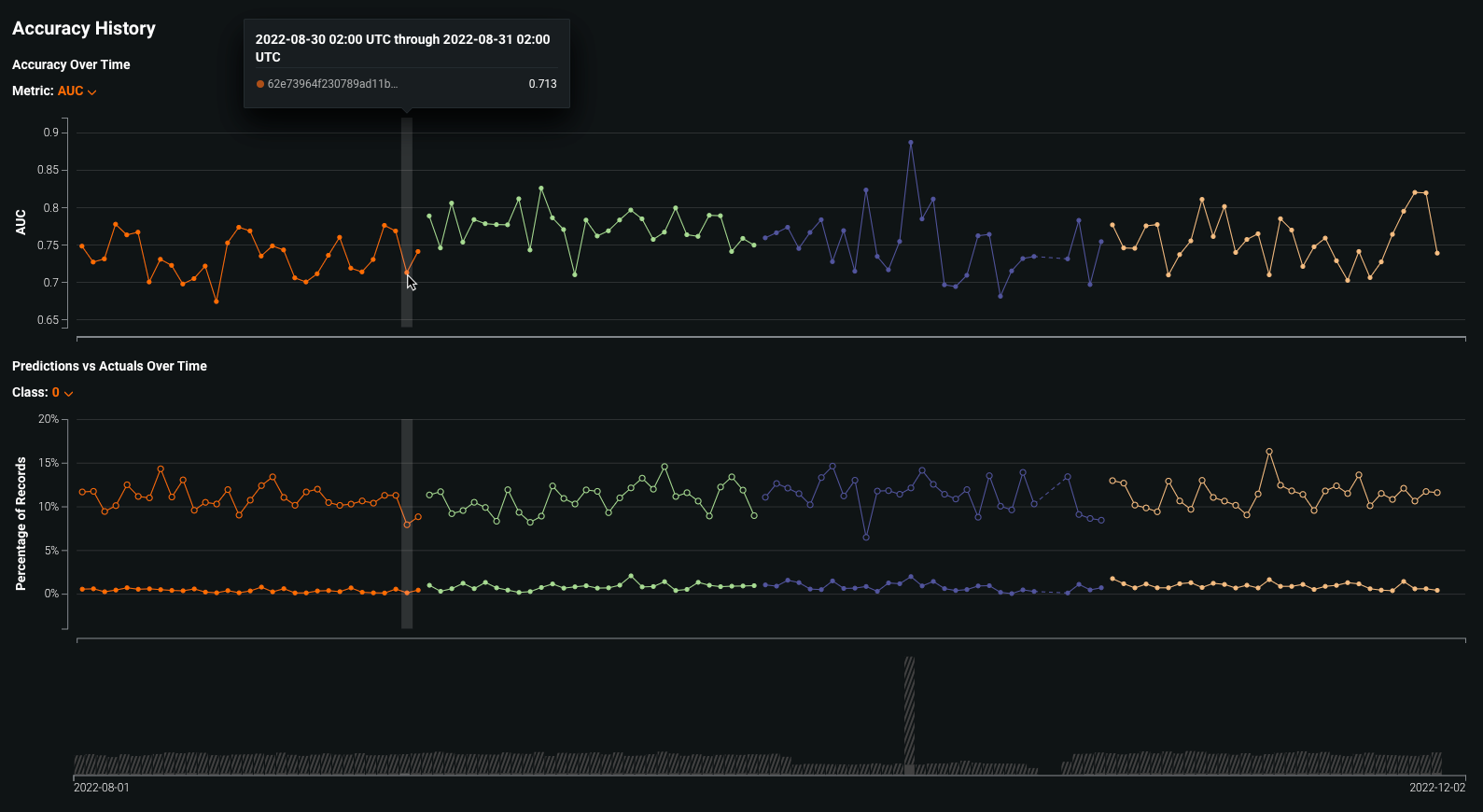
Task: Click the hovered 0.713 AUC data point
Action: [x=407, y=273]
